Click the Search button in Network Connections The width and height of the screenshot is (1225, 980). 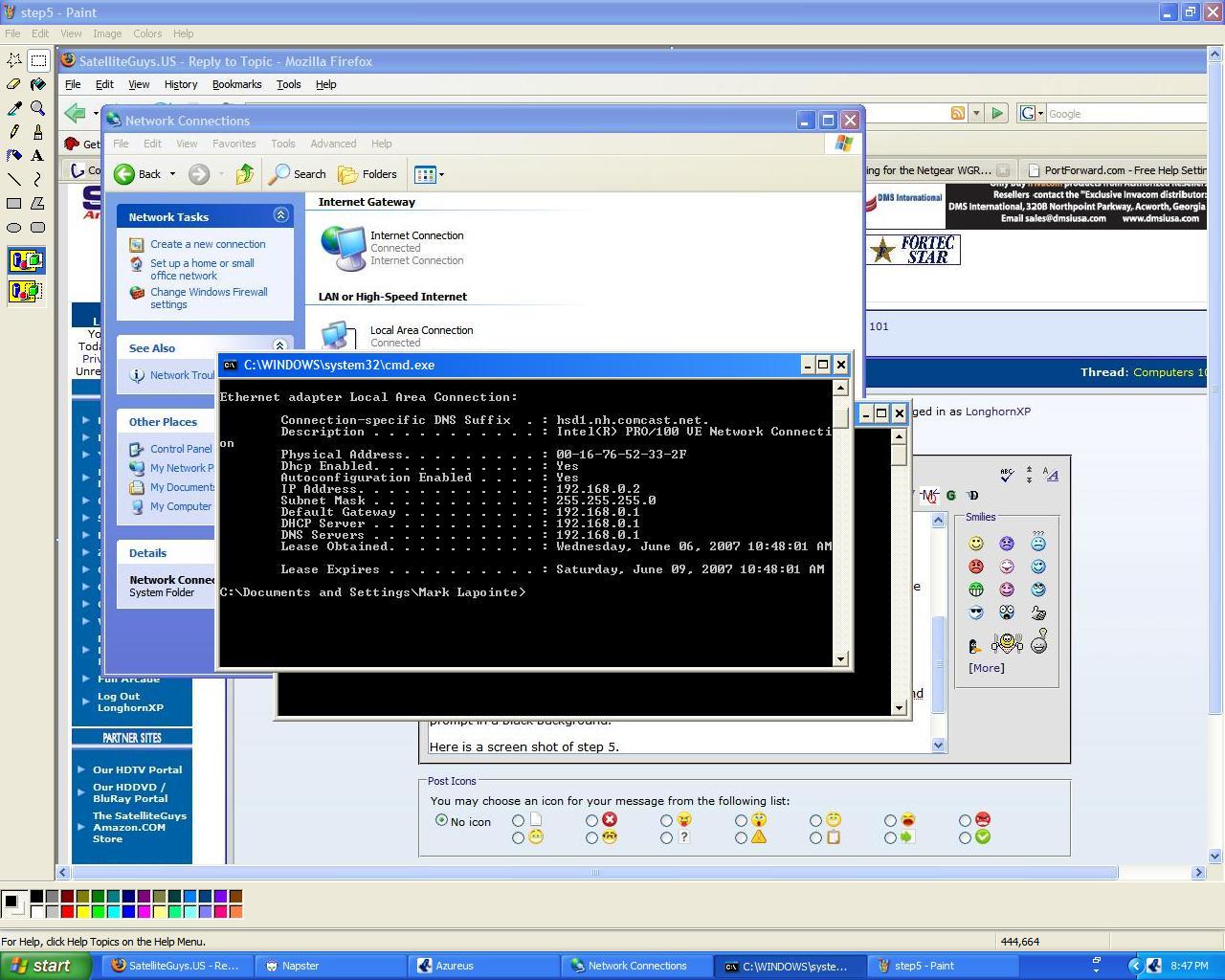coord(298,174)
